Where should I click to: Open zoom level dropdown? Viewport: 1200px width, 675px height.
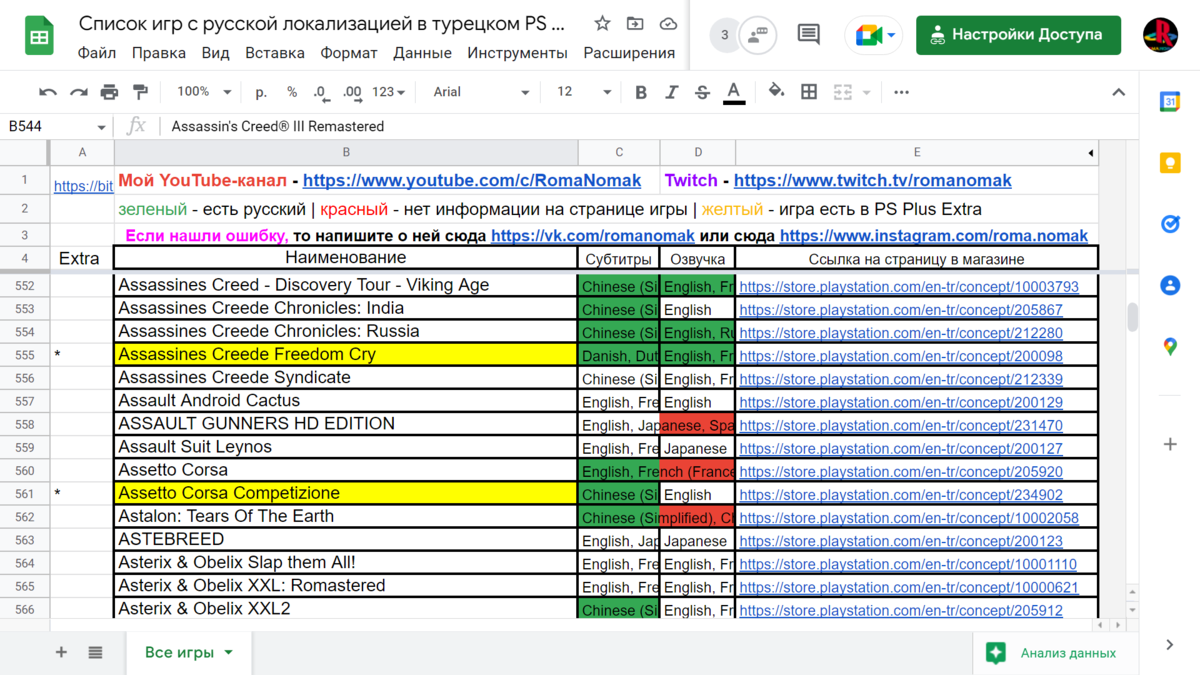pos(204,92)
